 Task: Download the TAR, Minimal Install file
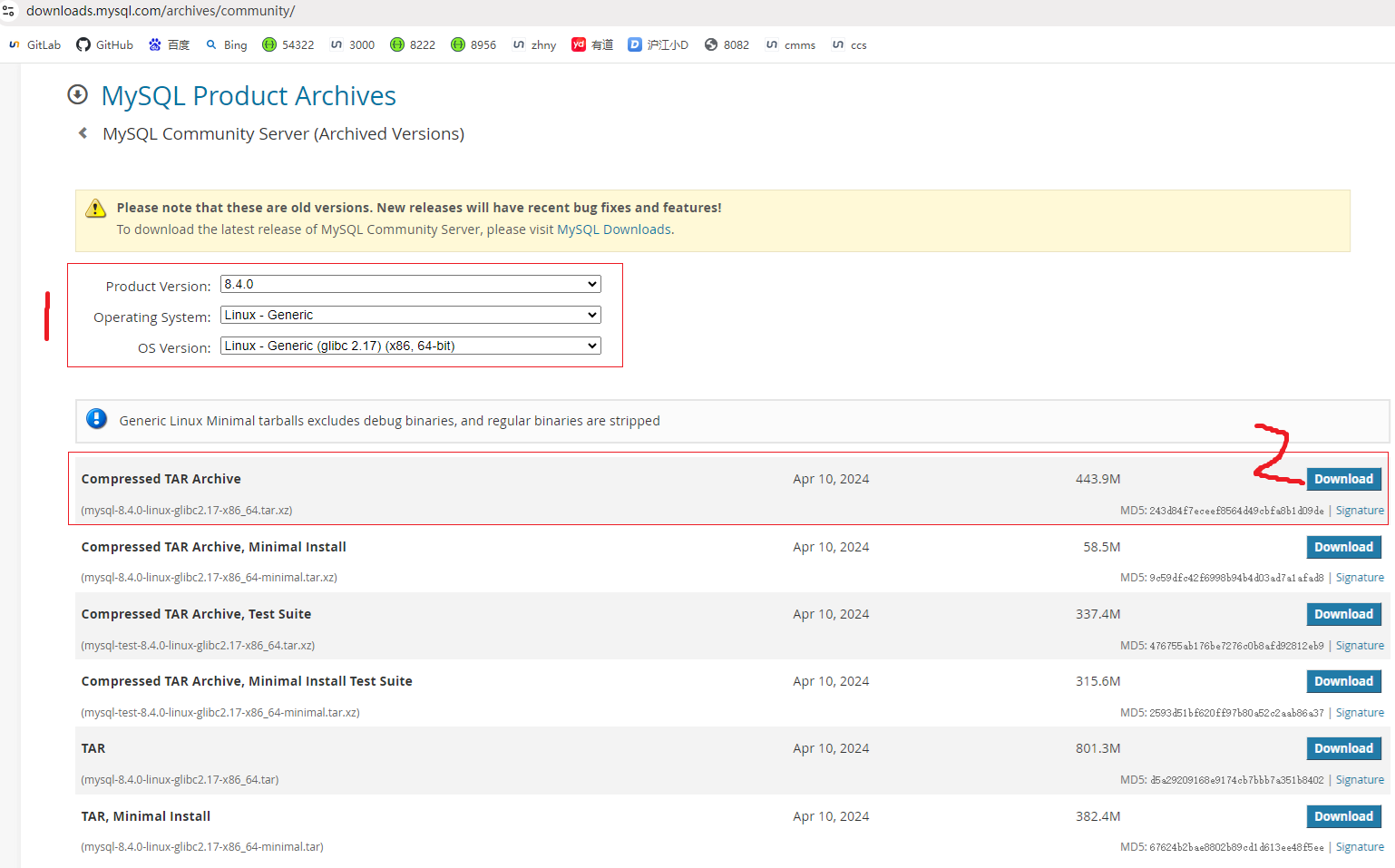[x=1343, y=816]
